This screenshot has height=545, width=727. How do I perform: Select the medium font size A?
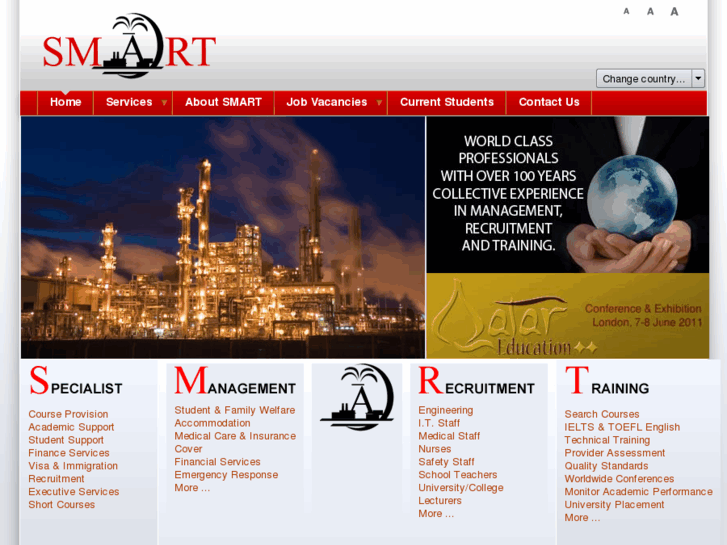pos(650,11)
